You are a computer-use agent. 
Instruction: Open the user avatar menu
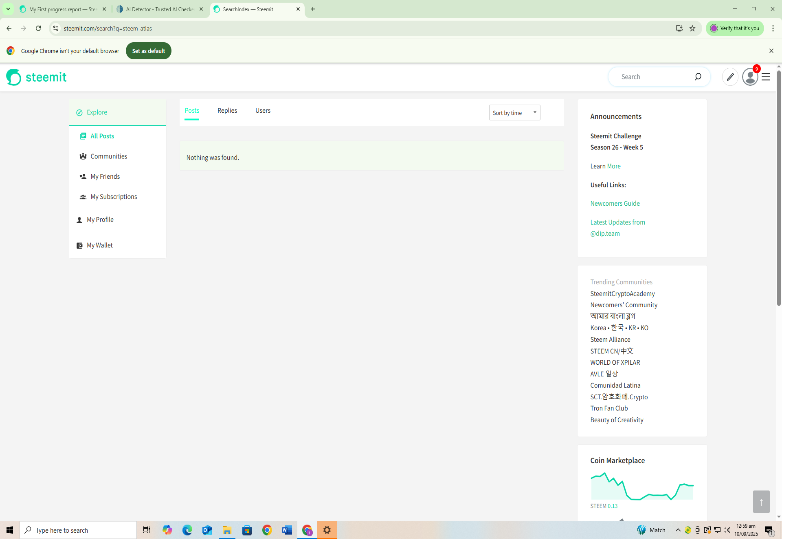click(x=749, y=77)
